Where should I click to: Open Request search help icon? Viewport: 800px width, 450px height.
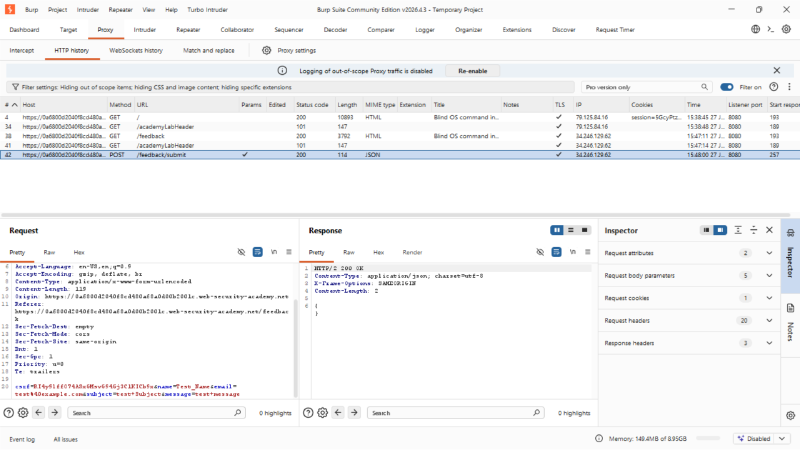(9, 413)
